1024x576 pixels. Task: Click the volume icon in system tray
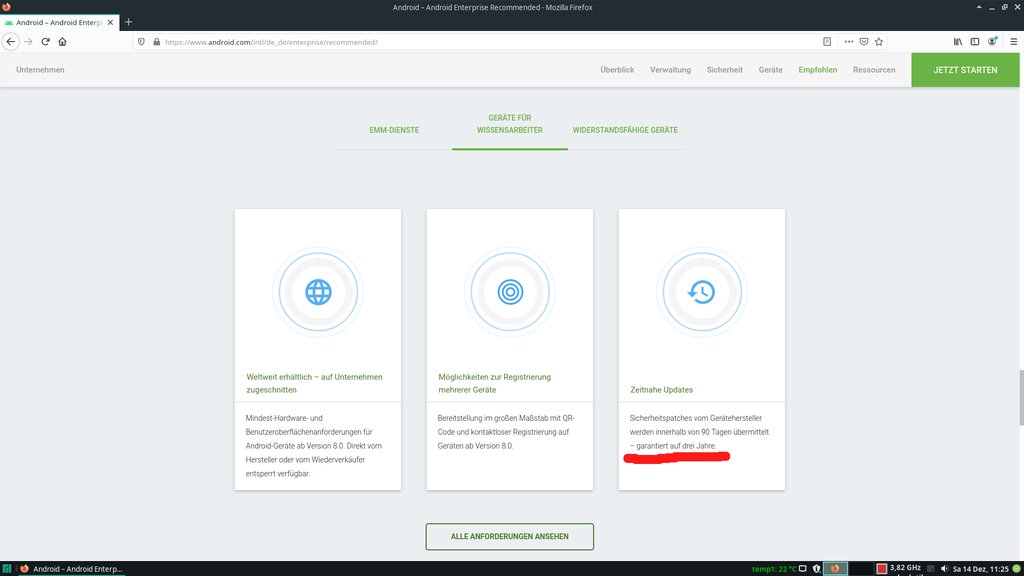944,569
